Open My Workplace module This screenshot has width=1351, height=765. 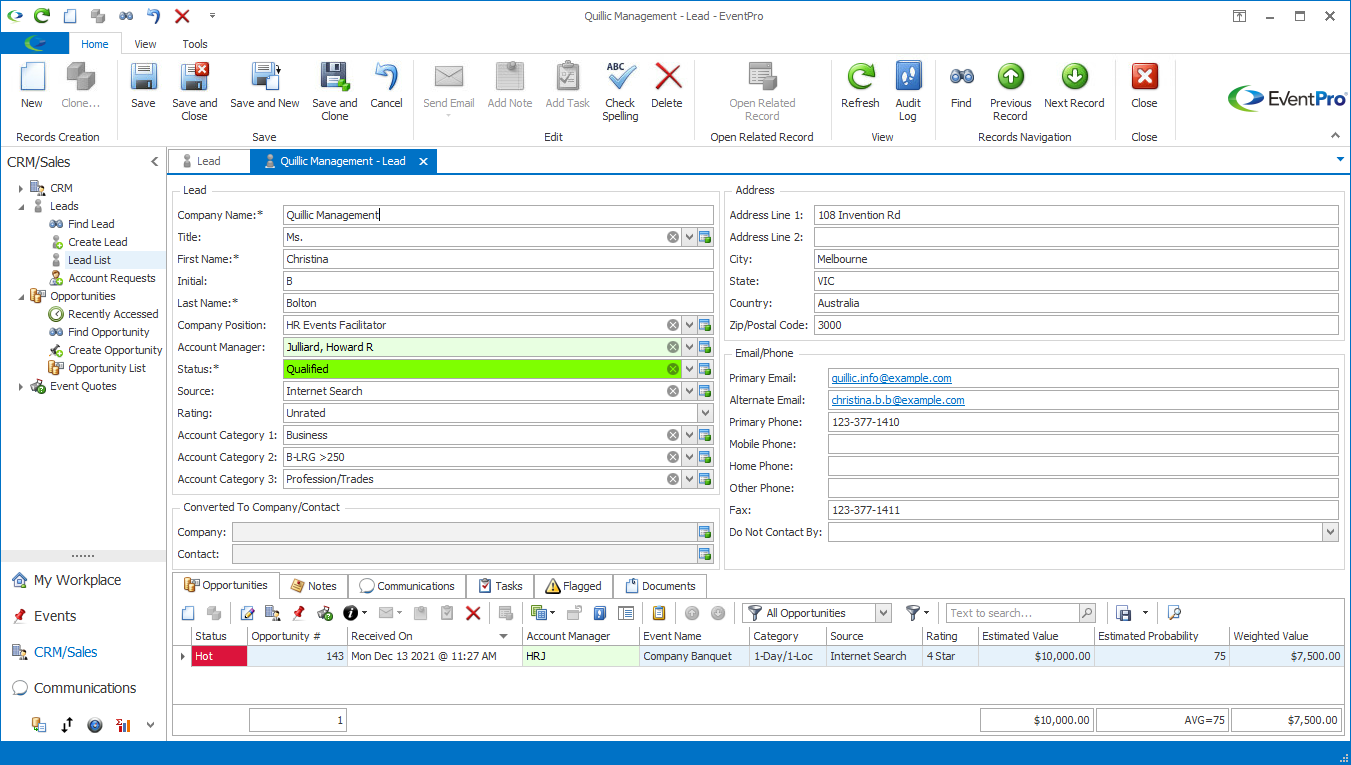click(77, 580)
